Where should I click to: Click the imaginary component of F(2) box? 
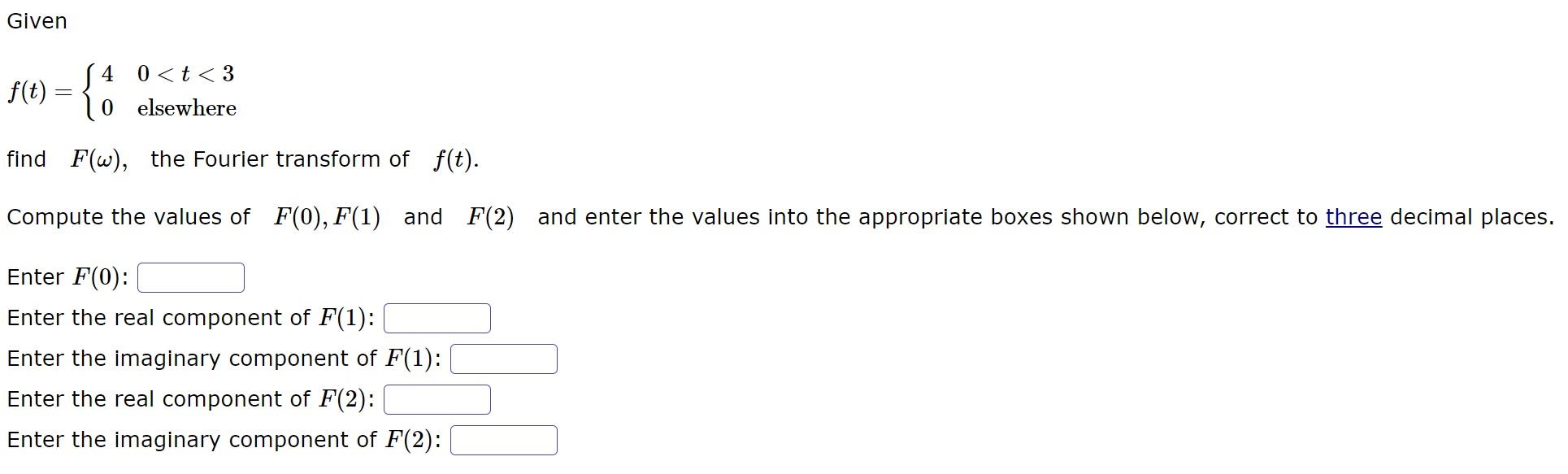tap(504, 440)
